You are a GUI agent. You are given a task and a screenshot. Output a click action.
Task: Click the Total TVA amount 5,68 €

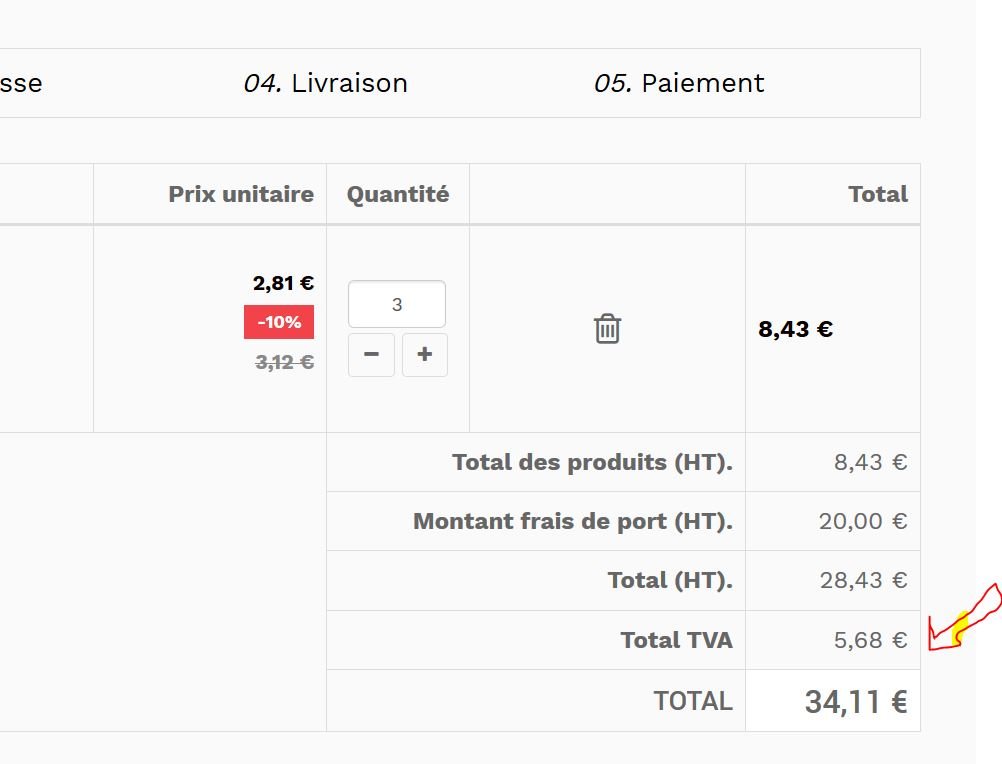point(870,640)
